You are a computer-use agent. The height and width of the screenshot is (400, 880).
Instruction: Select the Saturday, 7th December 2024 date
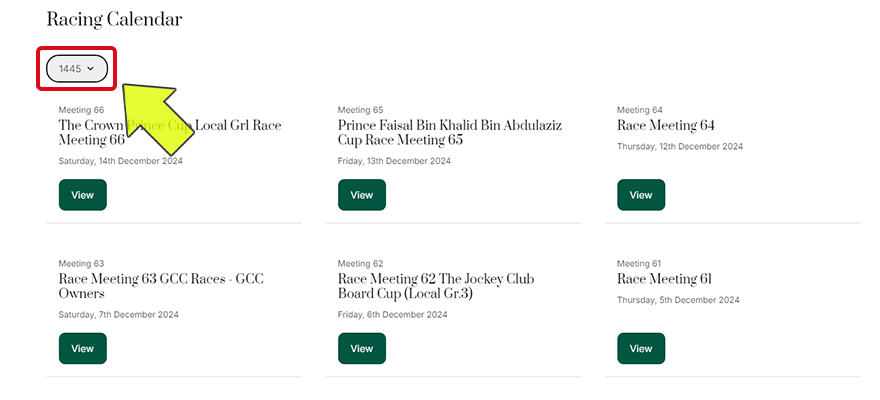(x=119, y=314)
